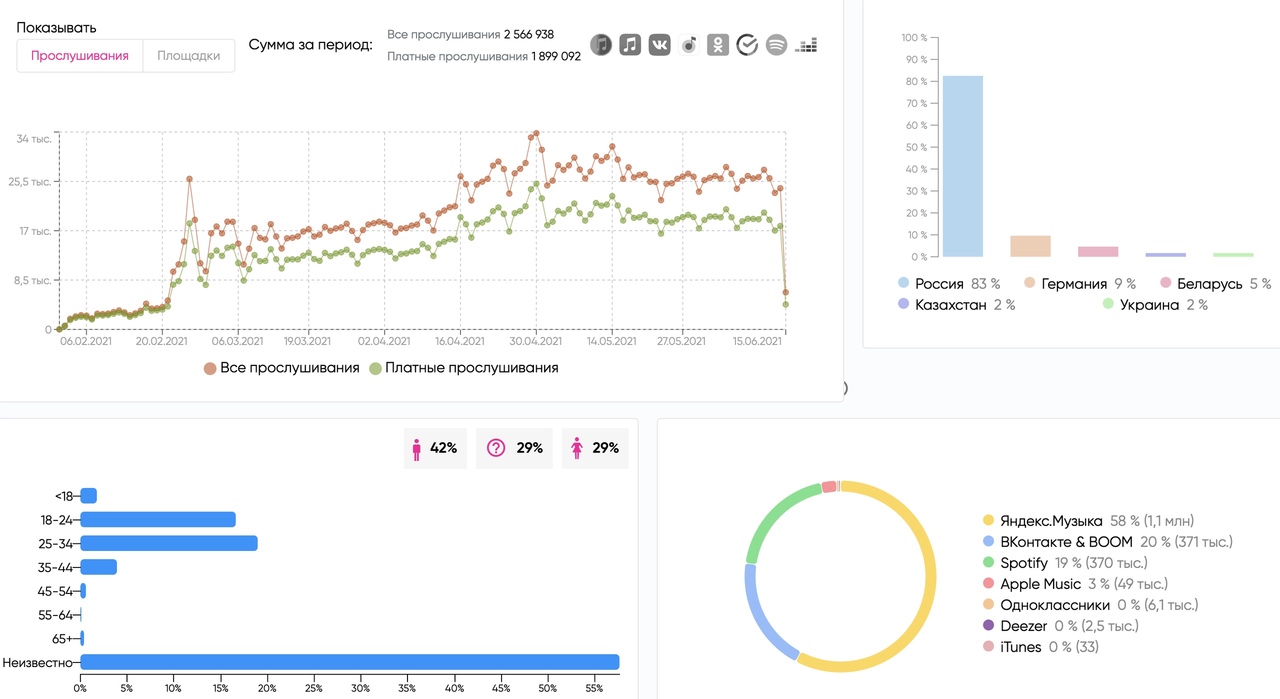
Task: Click the 34 тыс. y-axis label
Action: pos(34,139)
